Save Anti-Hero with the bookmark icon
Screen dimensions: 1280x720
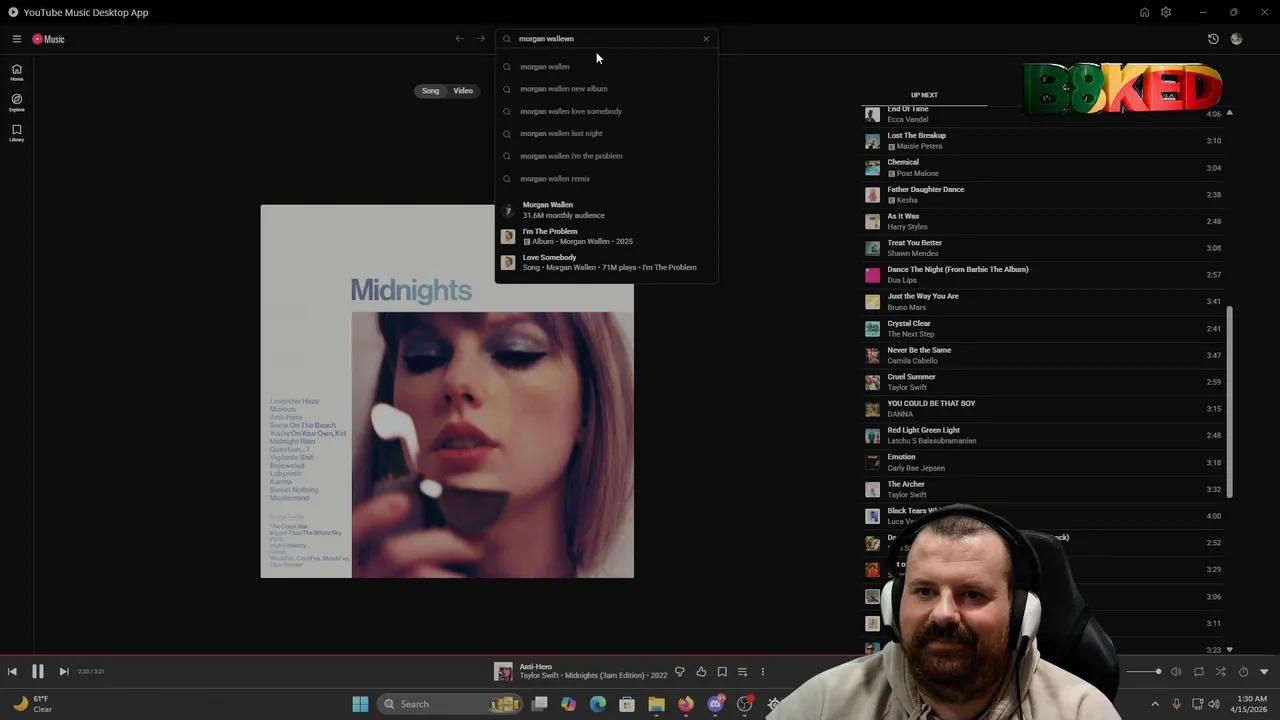click(x=722, y=672)
